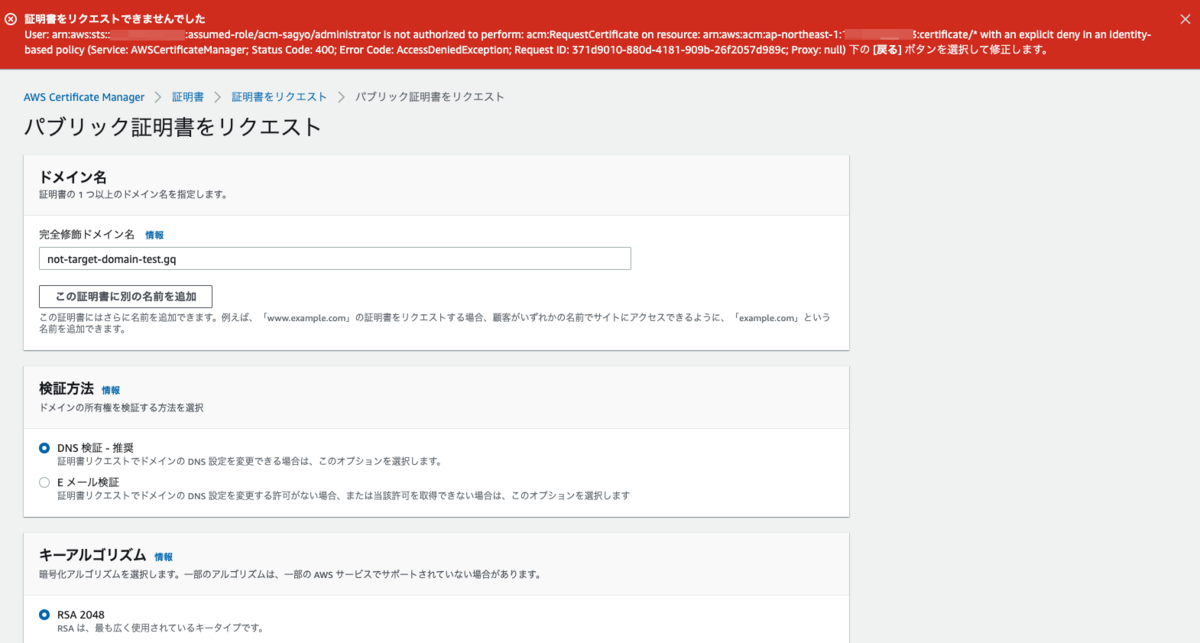Click the text ドメインの所有権を検証する方法を選択
The width and height of the screenshot is (1200, 643).
(121, 408)
